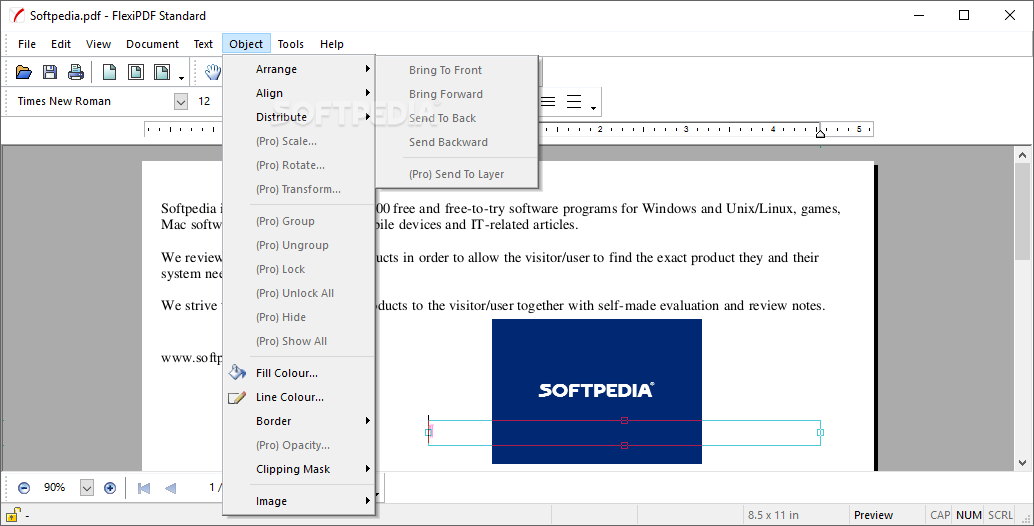The width and height of the screenshot is (1034, 526).
Task: Open the Help menu
Action: 332,44
